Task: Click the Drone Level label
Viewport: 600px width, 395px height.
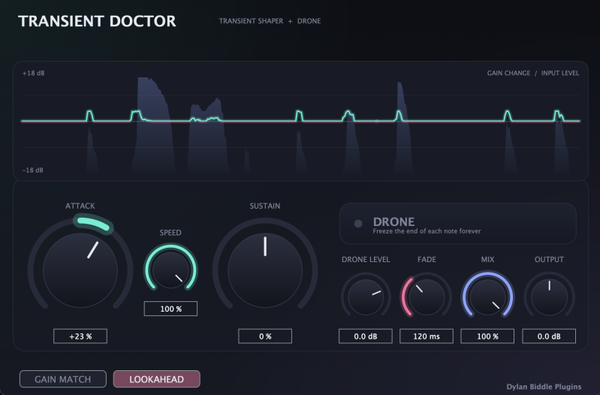Action: 365,260
